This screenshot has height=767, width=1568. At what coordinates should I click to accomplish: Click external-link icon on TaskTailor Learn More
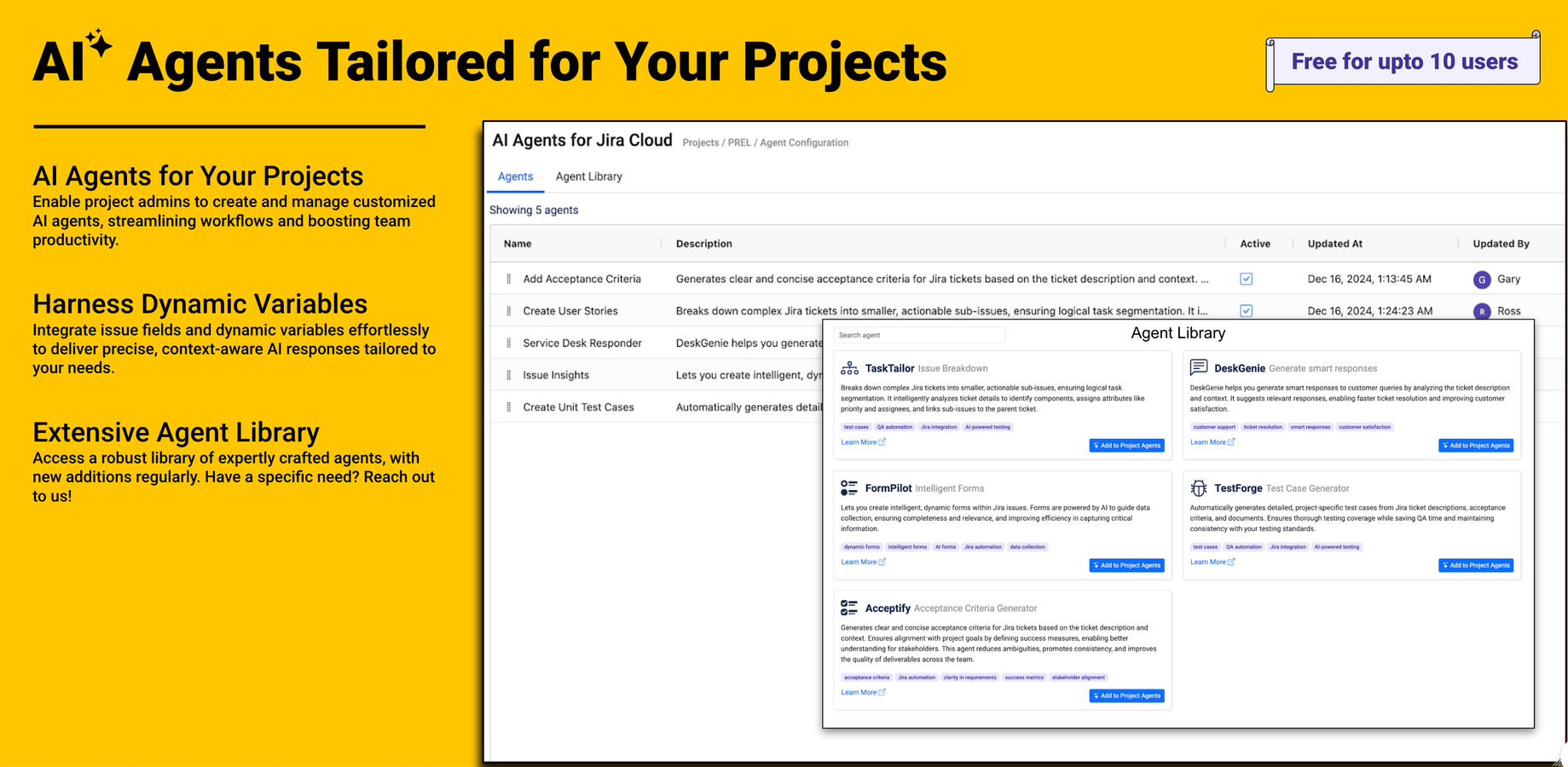pyautogui.click(x=882, y=441)
